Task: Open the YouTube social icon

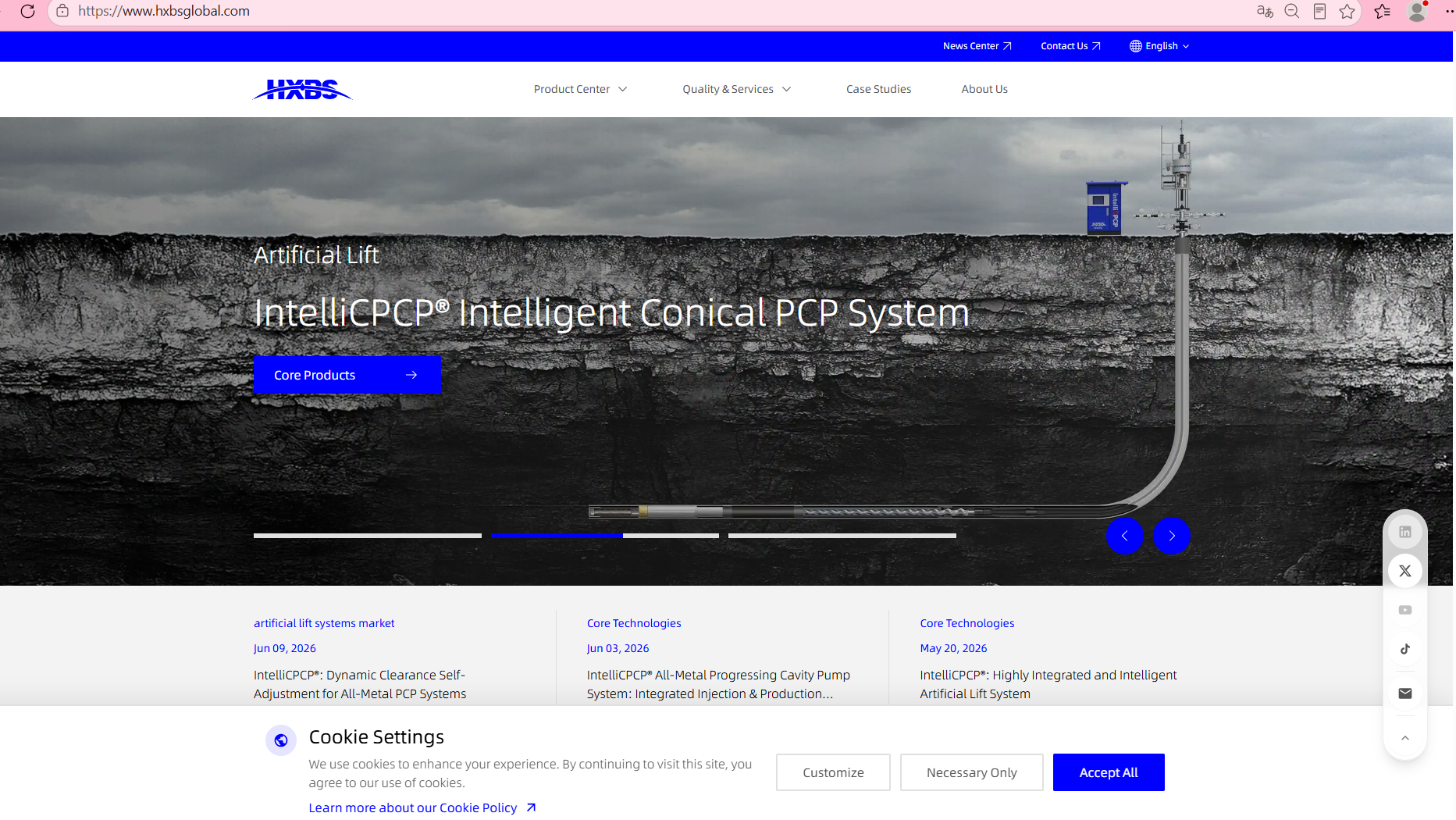Action: click(x=1405, y=610)
